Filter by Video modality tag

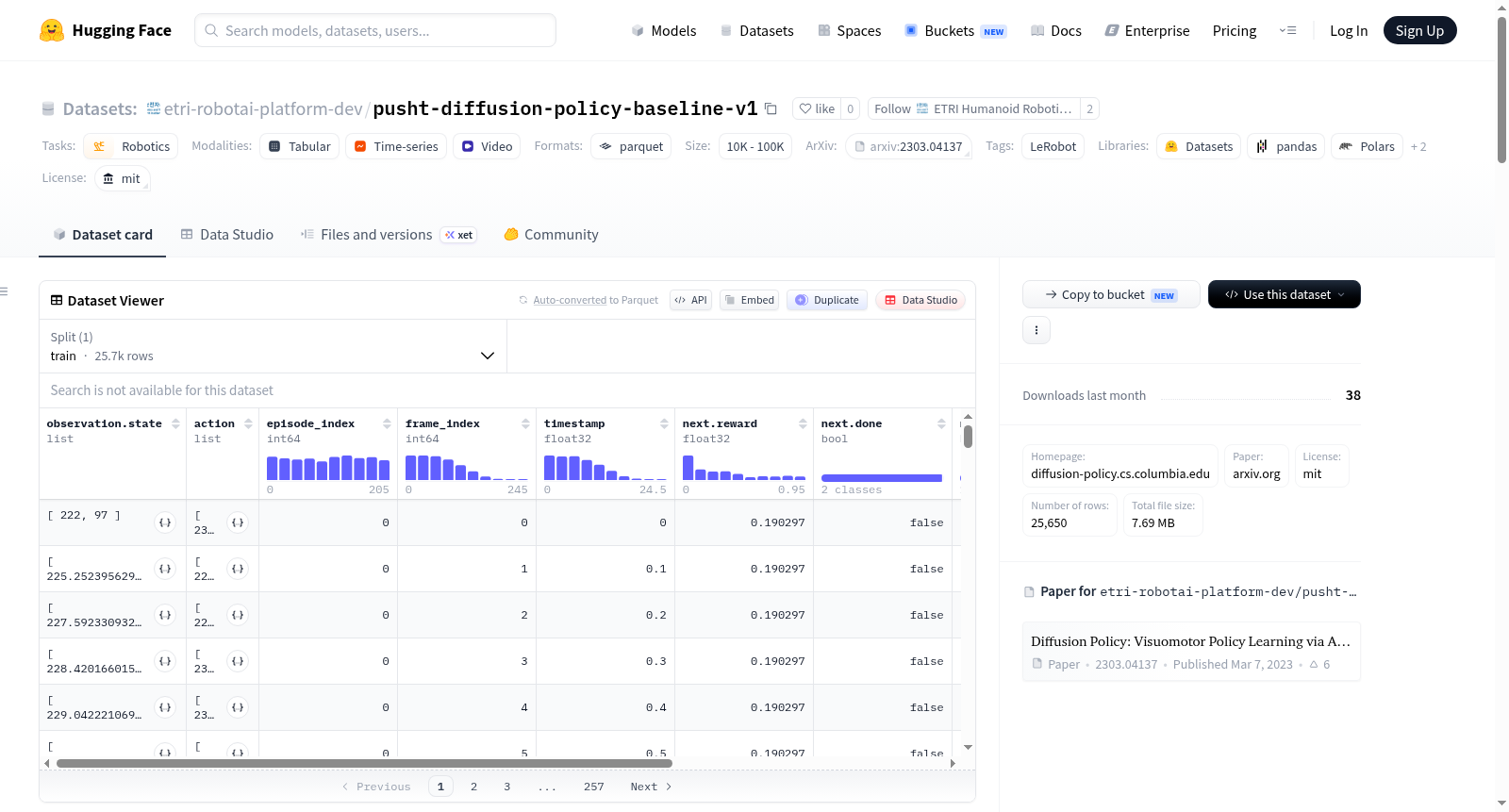tap(487, 146)
